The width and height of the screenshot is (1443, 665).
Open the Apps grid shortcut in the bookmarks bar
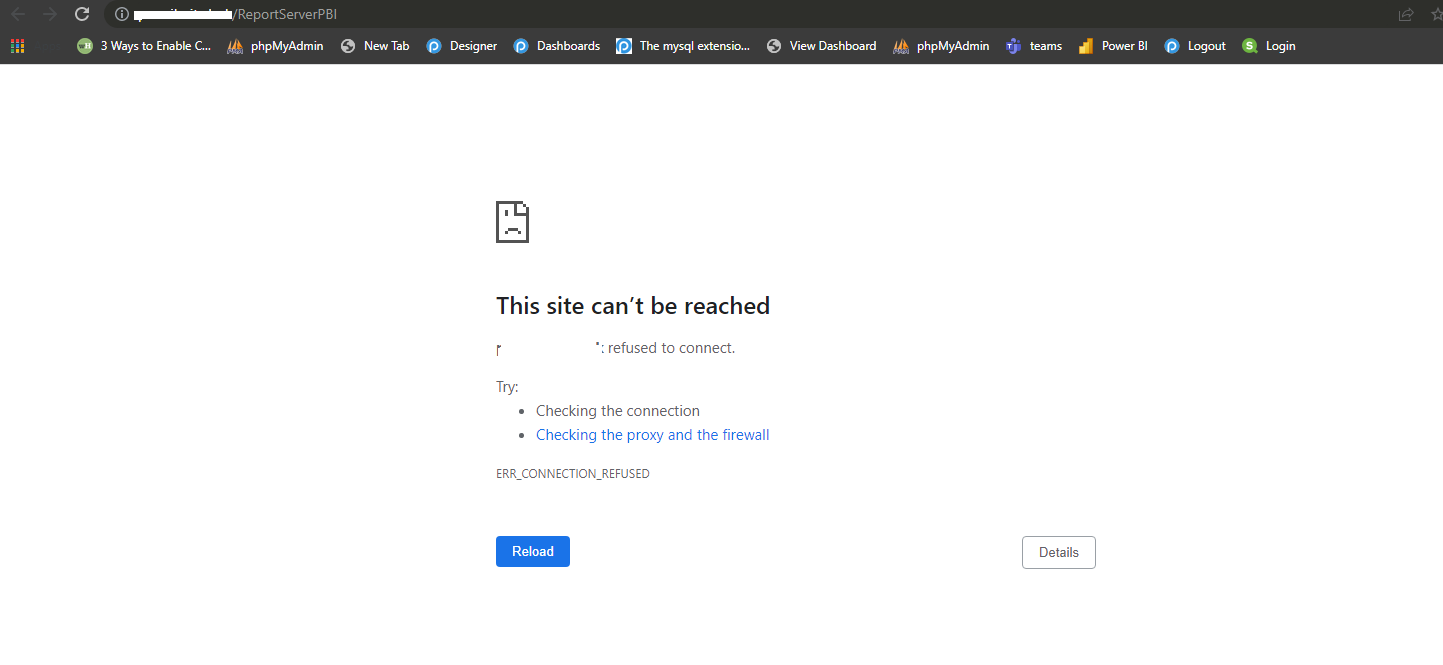[x=17, y=46]
